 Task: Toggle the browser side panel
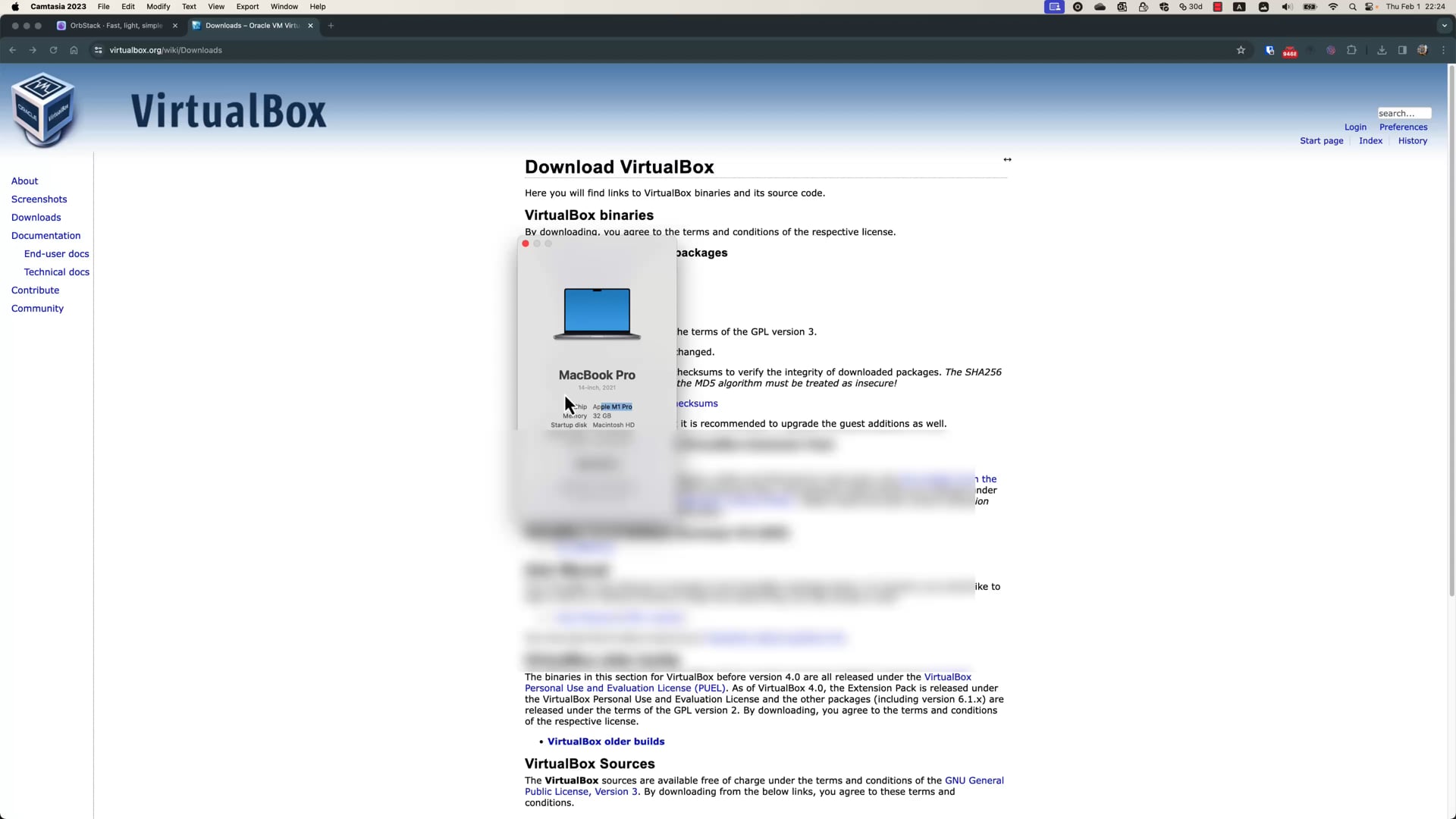tap(1402, 50)
